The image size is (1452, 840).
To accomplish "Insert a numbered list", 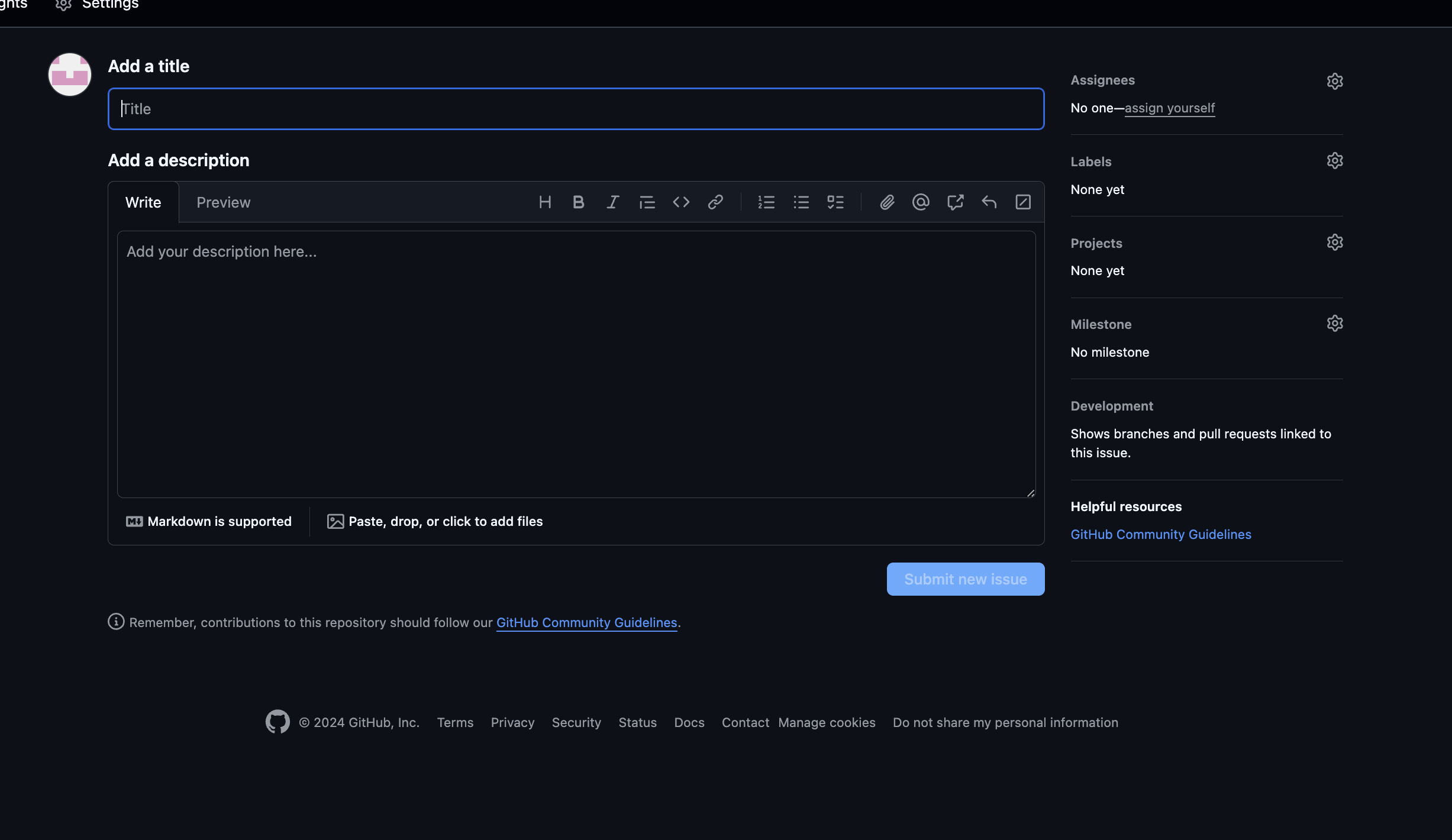I will tap(766, 202).
